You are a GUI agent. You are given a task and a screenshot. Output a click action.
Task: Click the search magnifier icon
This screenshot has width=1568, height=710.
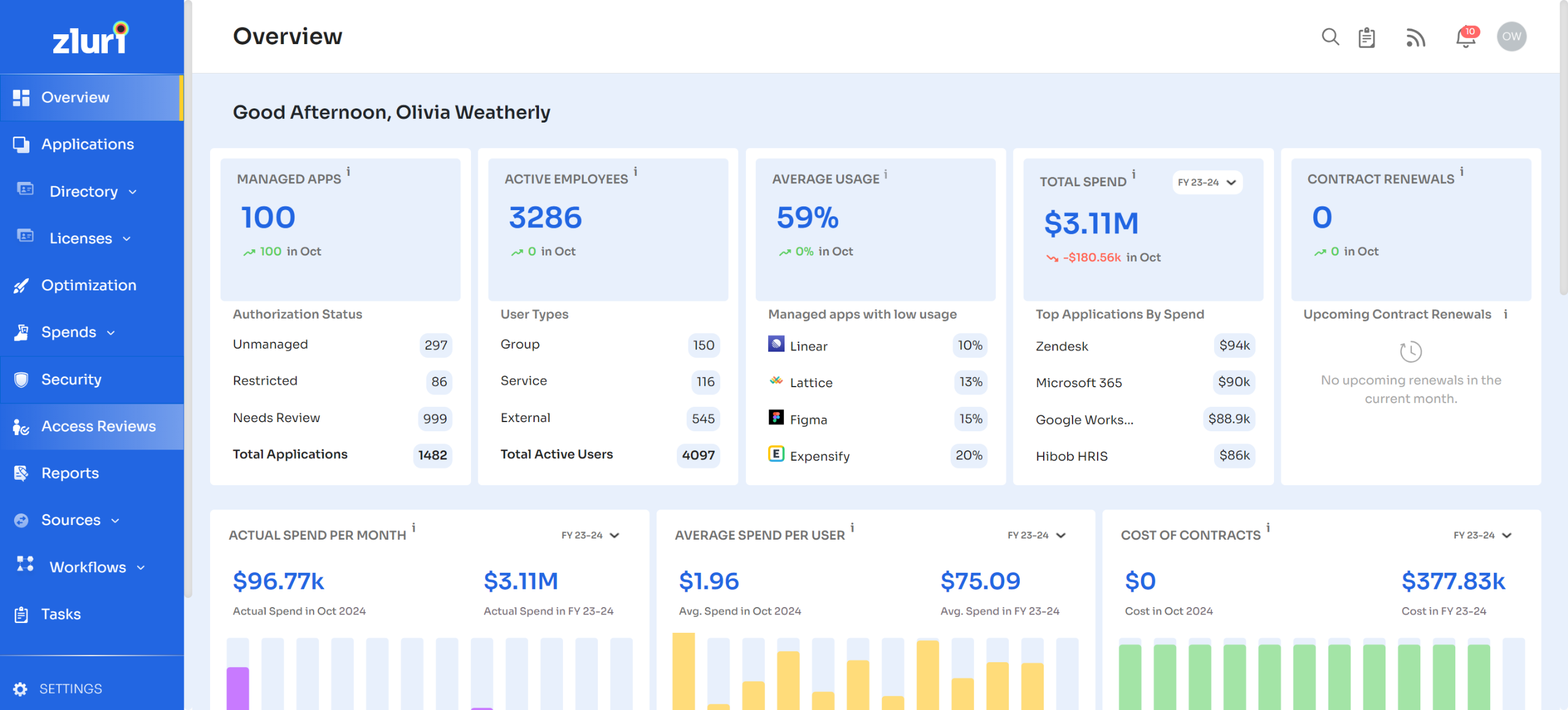coord(1330,37)
